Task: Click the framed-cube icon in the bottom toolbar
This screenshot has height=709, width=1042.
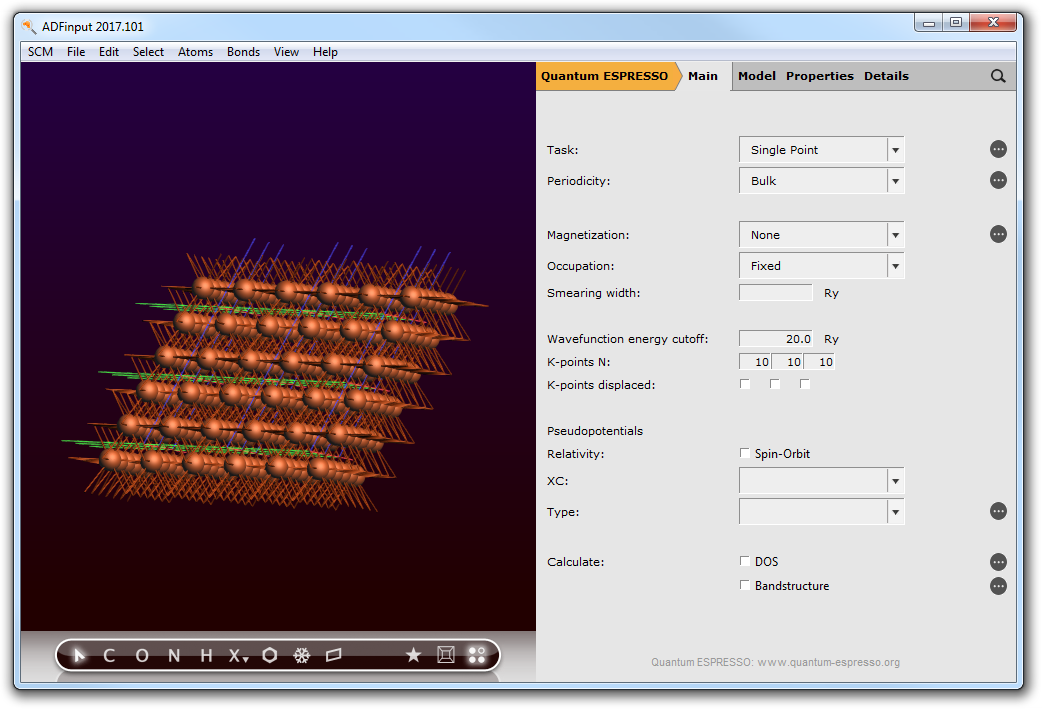Action: pos(446,655)
